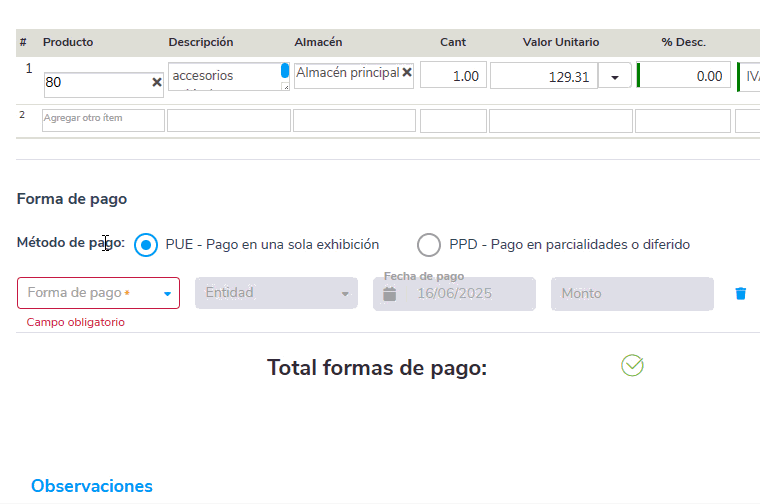Screen dimensions: 760x504
Task: Clear the product 80 with the X icon
Action: coord(156,83)
